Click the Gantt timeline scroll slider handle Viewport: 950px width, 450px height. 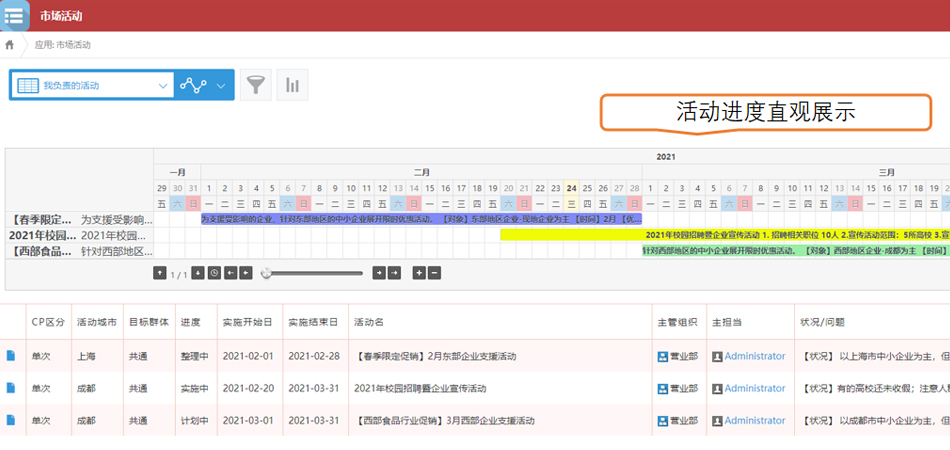click(266, 272)
